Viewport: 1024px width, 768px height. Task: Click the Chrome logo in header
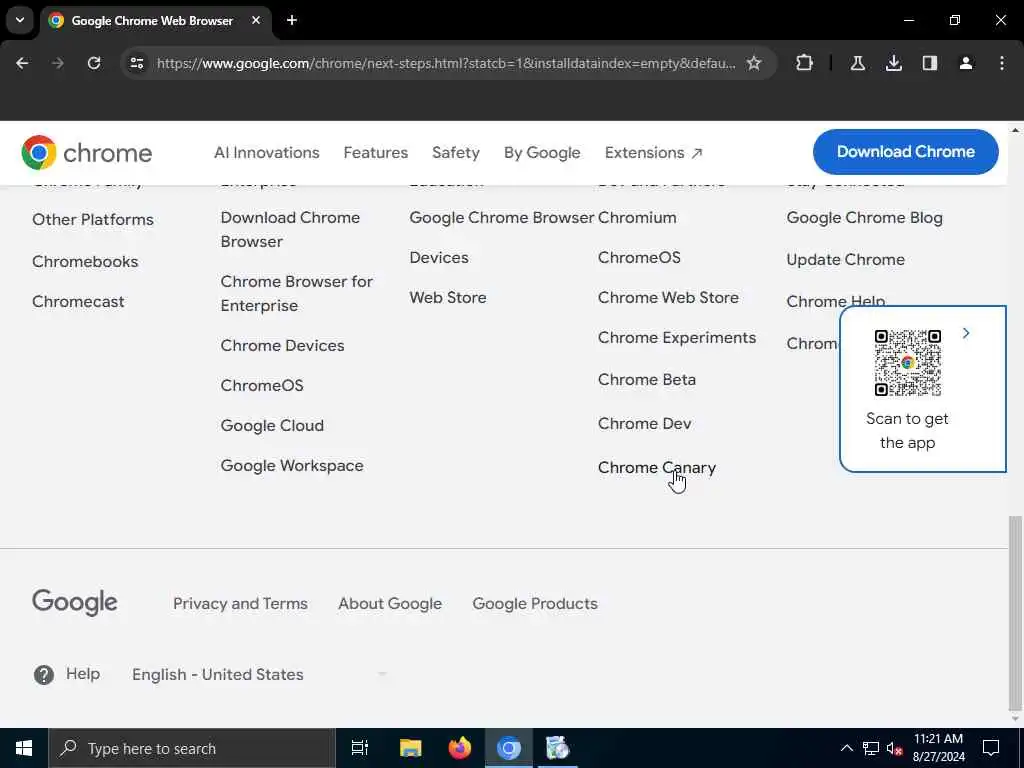(86, 152)
